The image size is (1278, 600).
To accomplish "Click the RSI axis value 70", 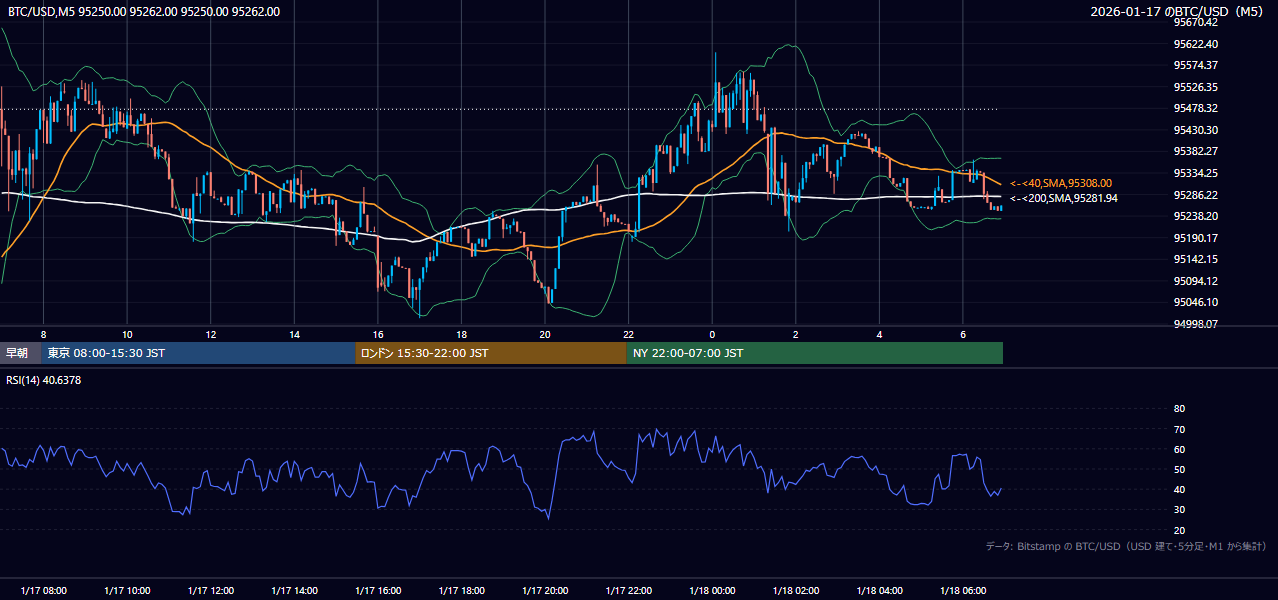I will click(1179, 429).
